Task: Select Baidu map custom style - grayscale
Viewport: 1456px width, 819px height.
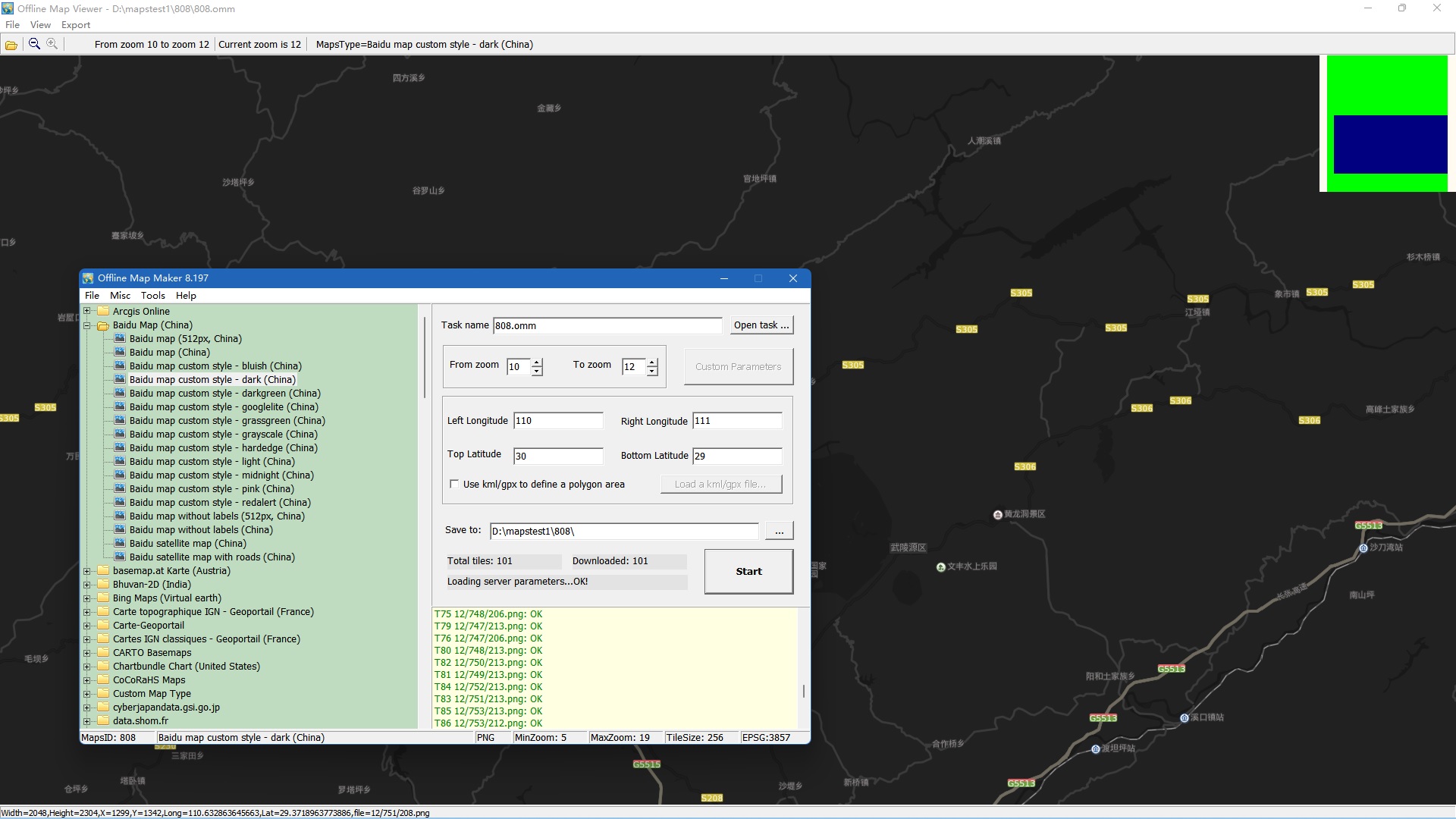Action: point(223,435)
